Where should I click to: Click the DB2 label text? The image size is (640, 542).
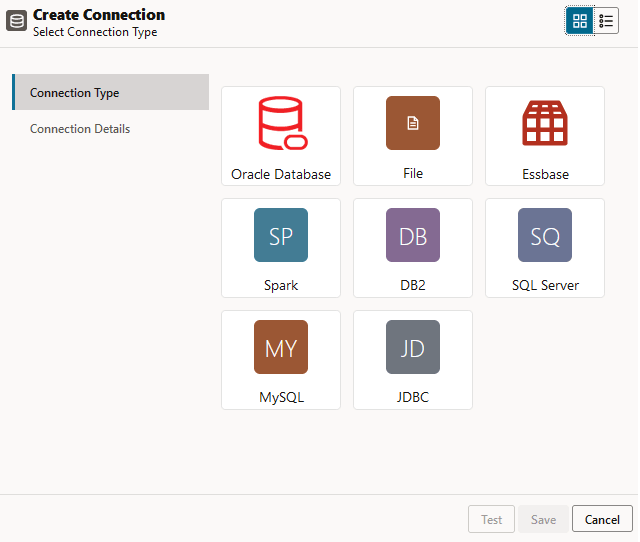point(413,285)
